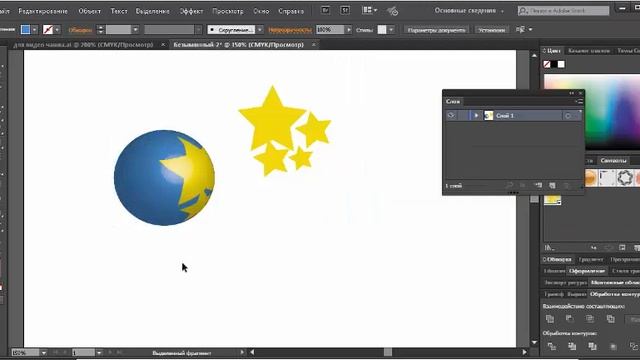
Task: Click the orange Обводка label in the control bar
Action: [x=80, y=30]
